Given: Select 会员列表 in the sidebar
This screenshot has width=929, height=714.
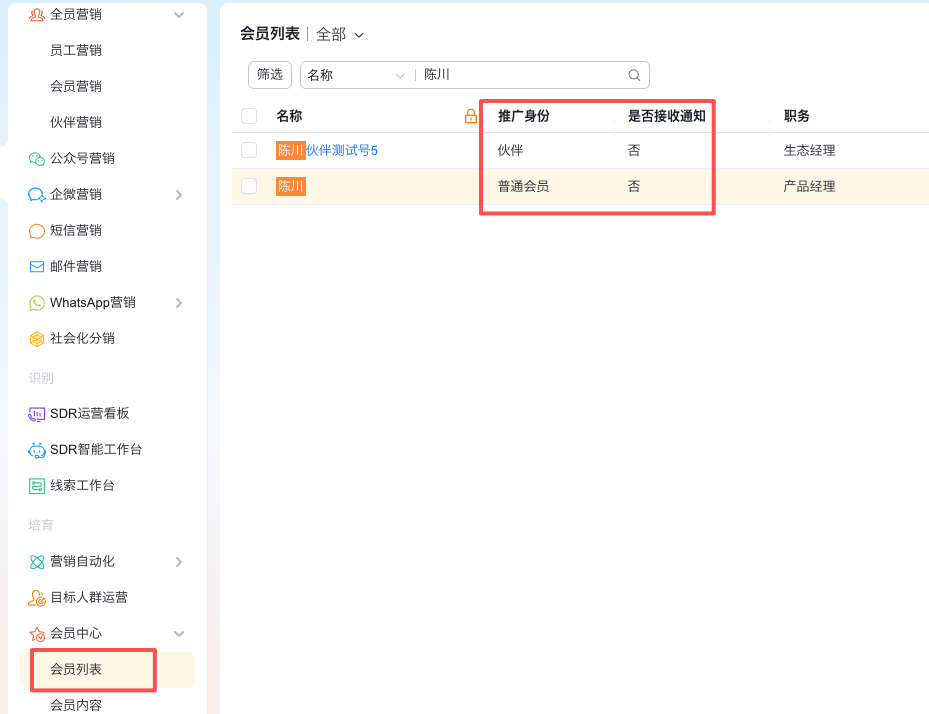Looking at the screenshot, I should (x=76, y=669).
